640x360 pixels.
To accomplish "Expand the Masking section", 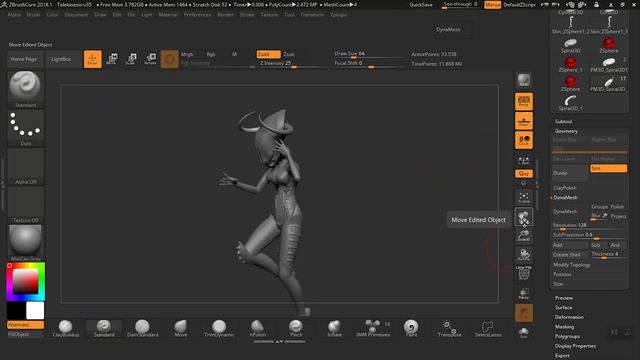I will pos(564,327).
